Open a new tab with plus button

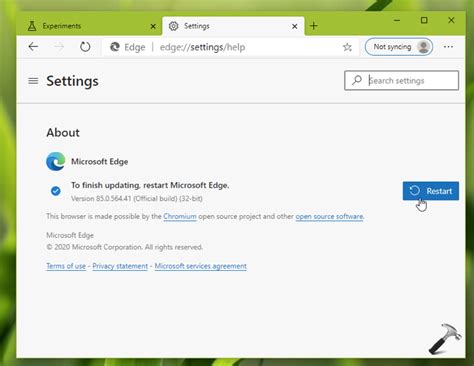[x=313, y=26]
